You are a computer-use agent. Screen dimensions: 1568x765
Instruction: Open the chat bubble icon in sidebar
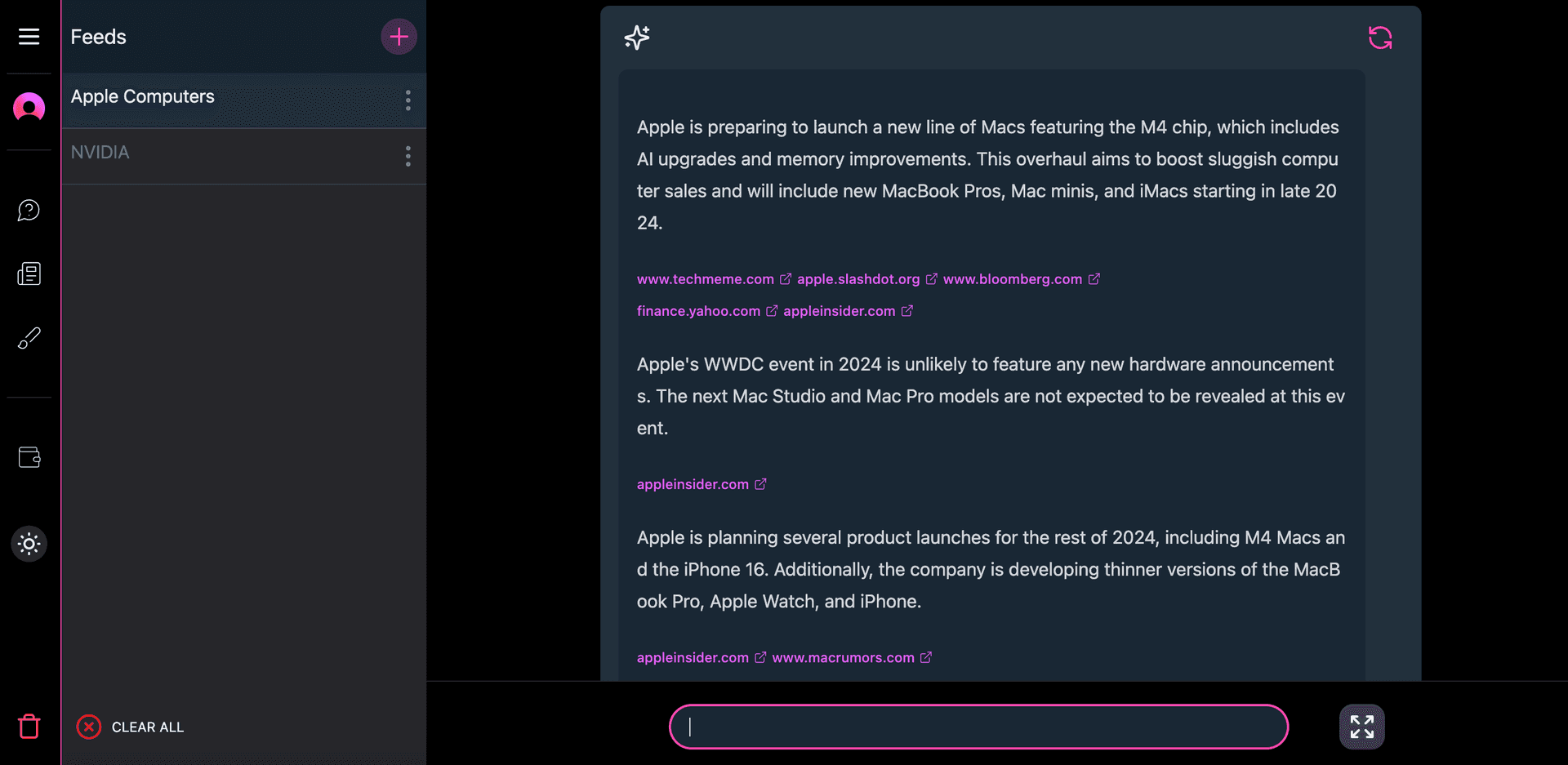pos(29,211)
